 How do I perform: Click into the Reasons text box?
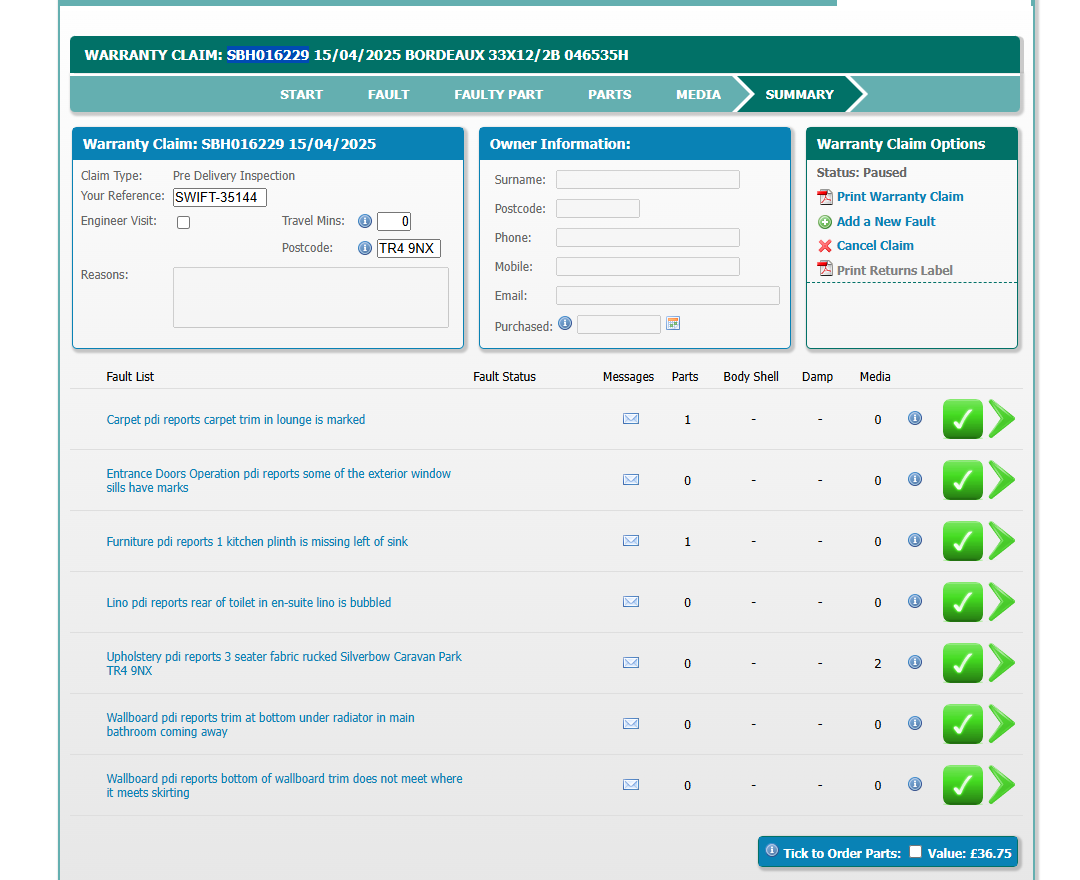[310, 297]
